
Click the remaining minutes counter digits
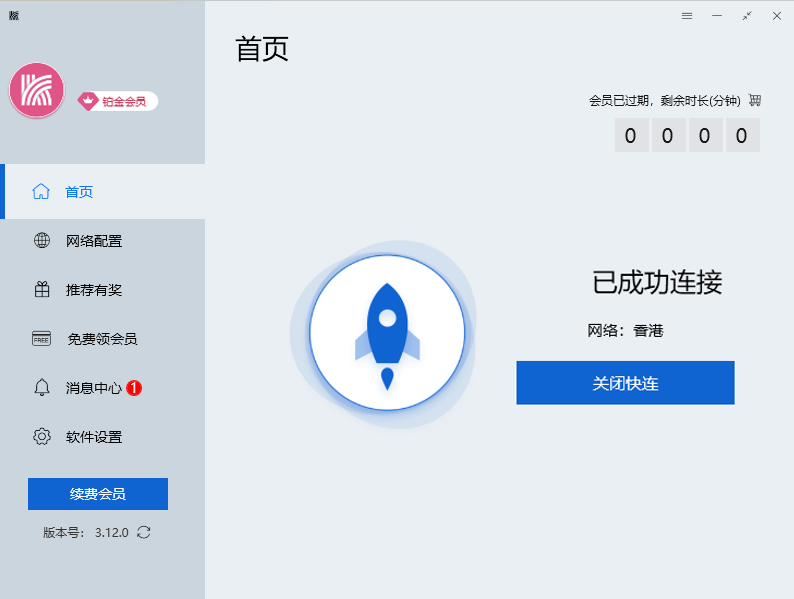686,136
